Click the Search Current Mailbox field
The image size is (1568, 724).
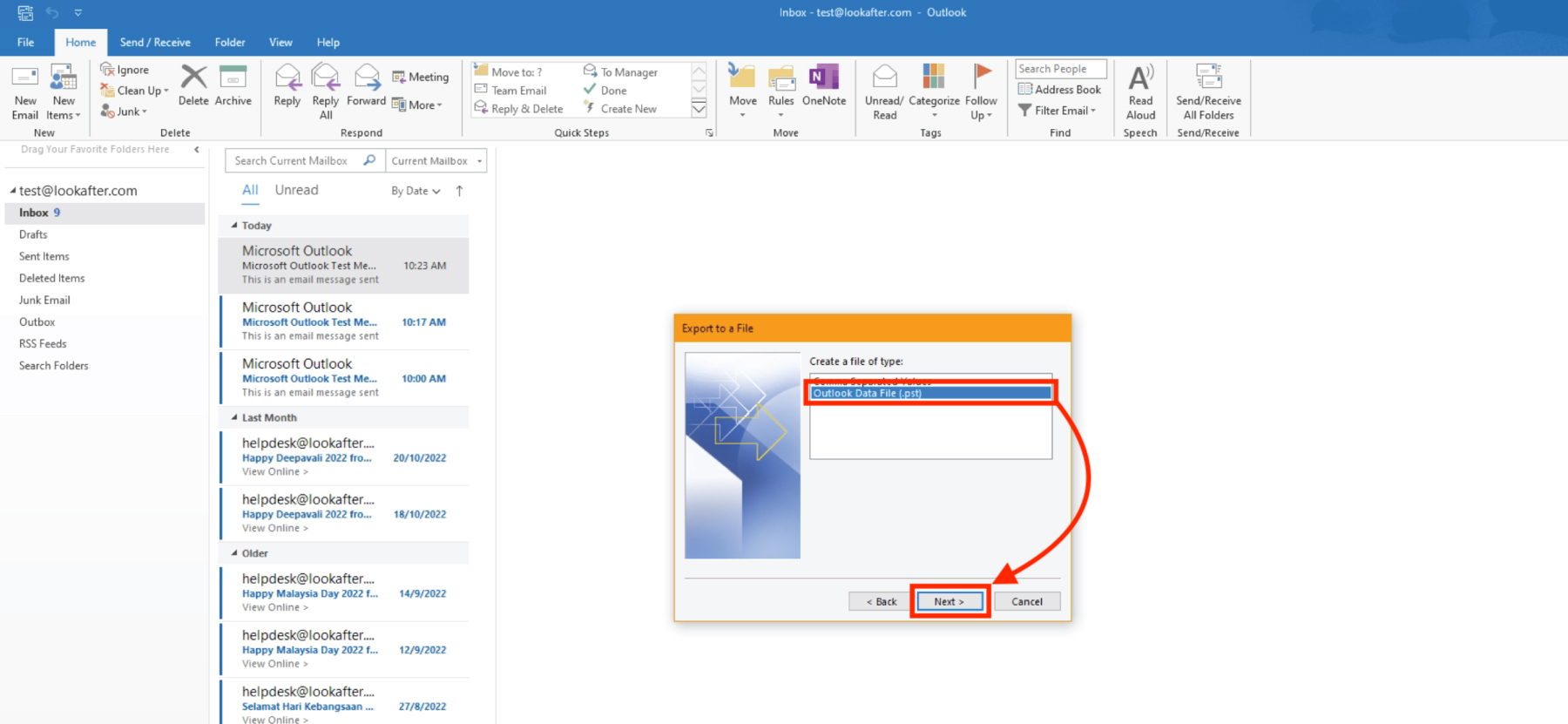[x=296, y=161]
